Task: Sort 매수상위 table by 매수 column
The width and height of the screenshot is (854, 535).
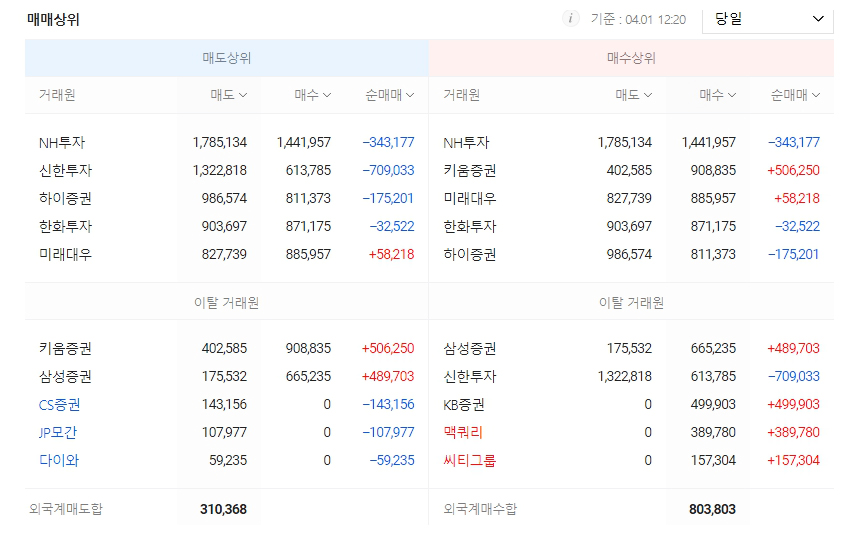Action: 717,95
